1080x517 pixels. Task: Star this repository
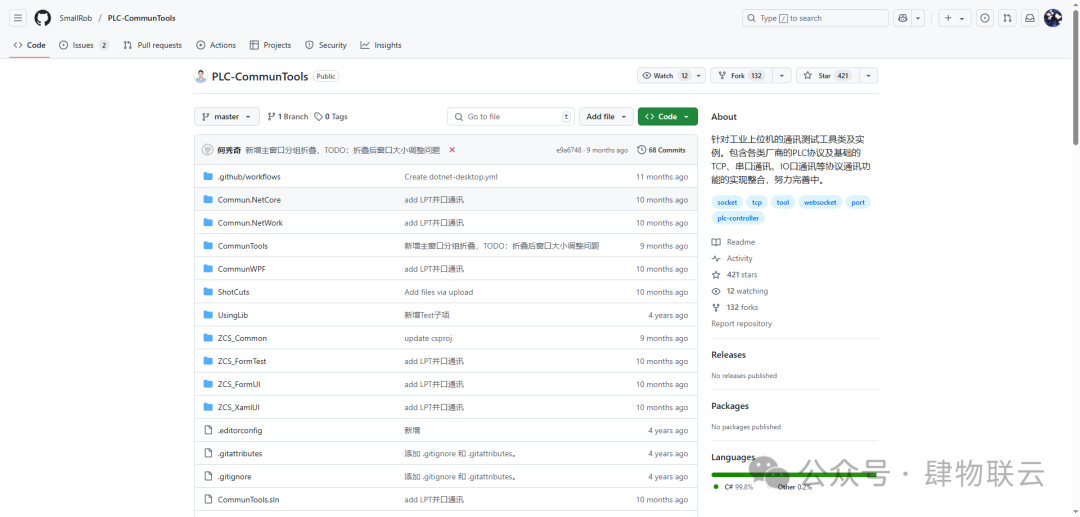coord(827,76)
